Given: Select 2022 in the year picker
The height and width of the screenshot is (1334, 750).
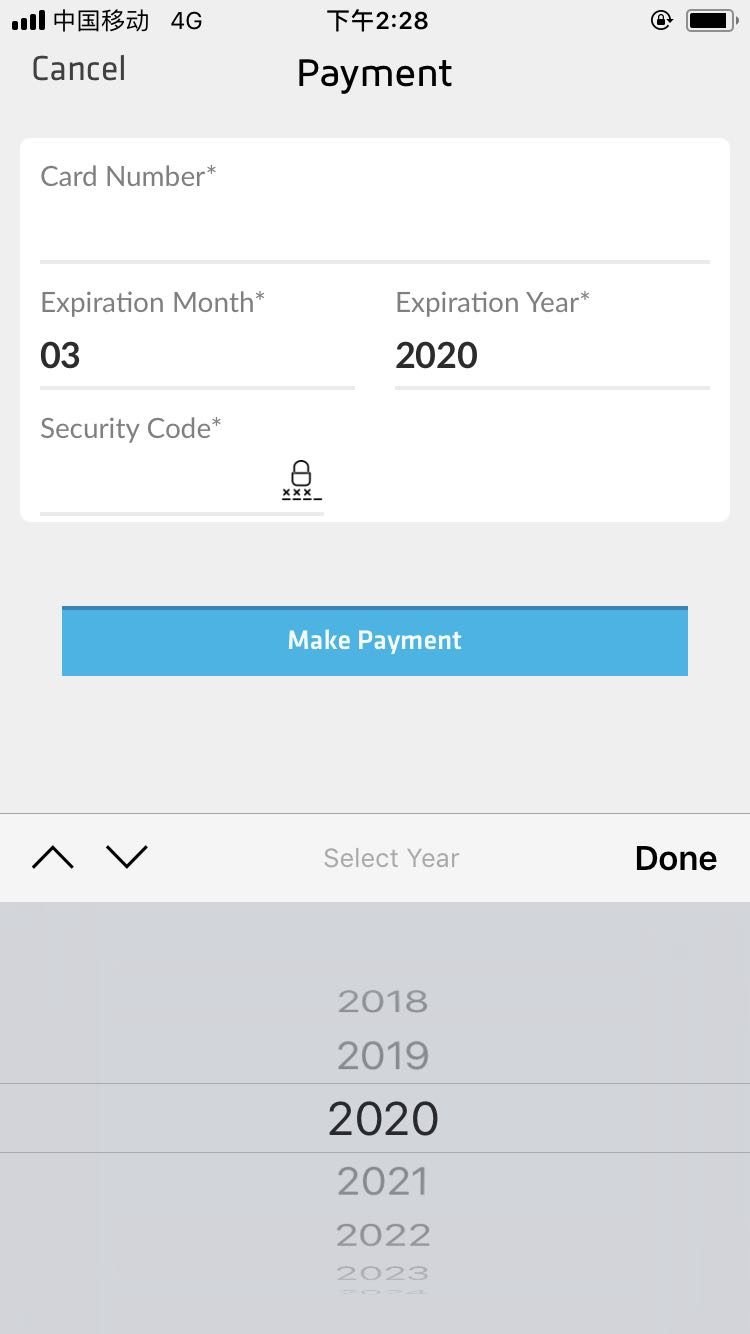Looking at the screenshot, I should click(x=383, y=1236).
